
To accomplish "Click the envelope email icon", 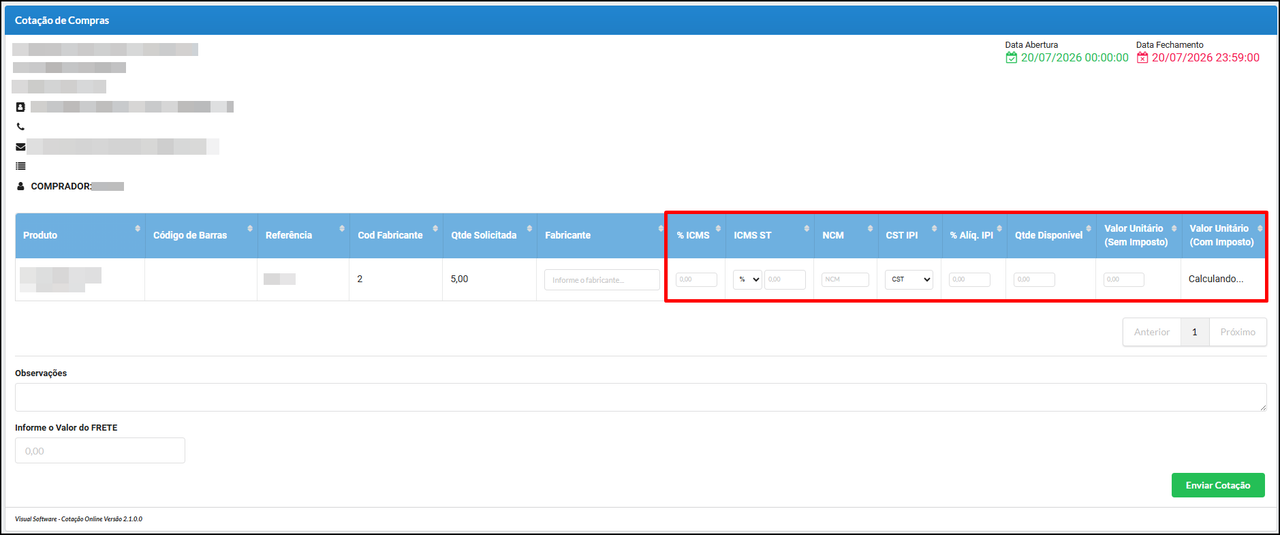I will (x=20, y=147).
